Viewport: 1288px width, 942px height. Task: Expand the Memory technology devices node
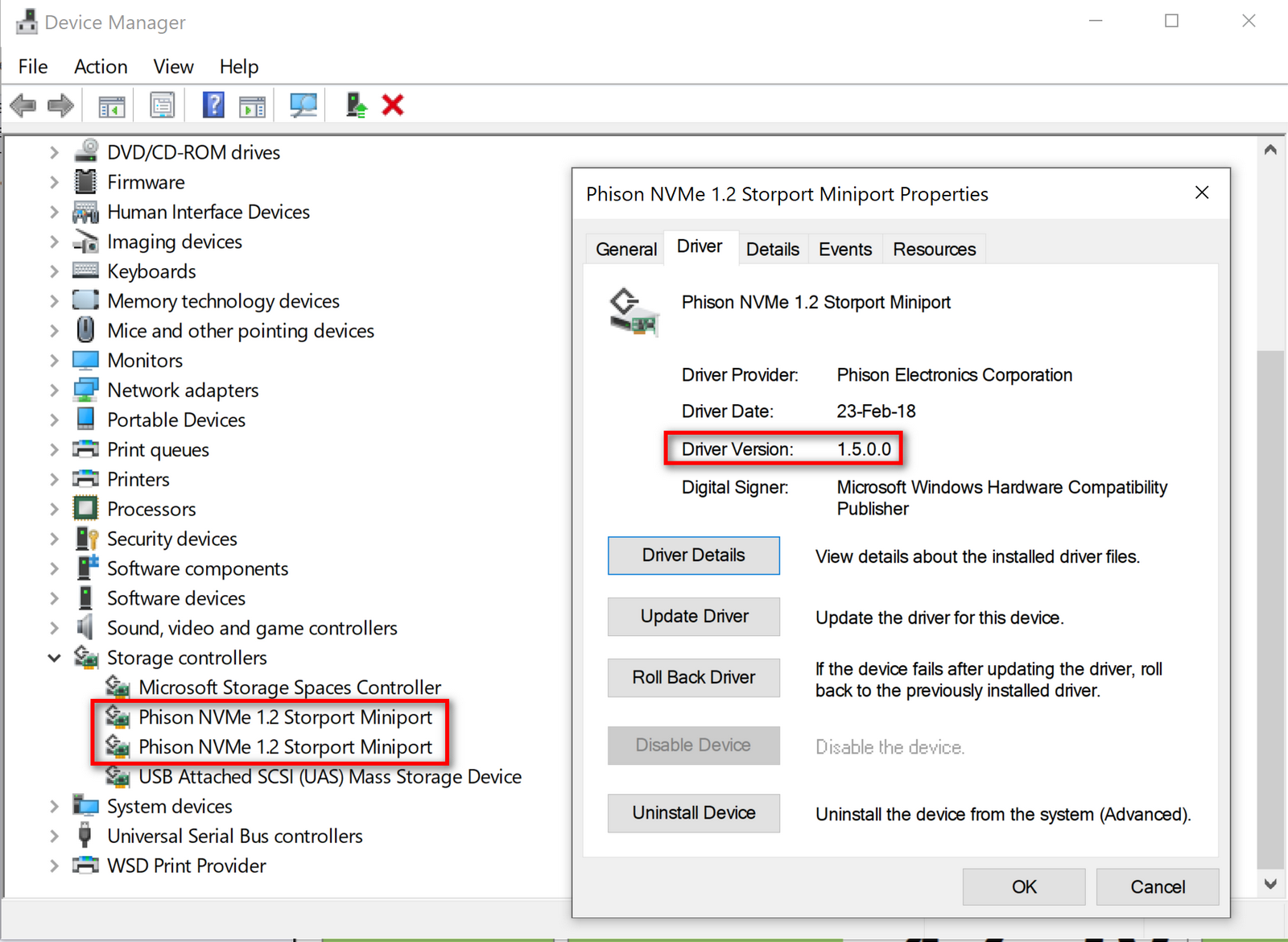[x=54, y=301]
